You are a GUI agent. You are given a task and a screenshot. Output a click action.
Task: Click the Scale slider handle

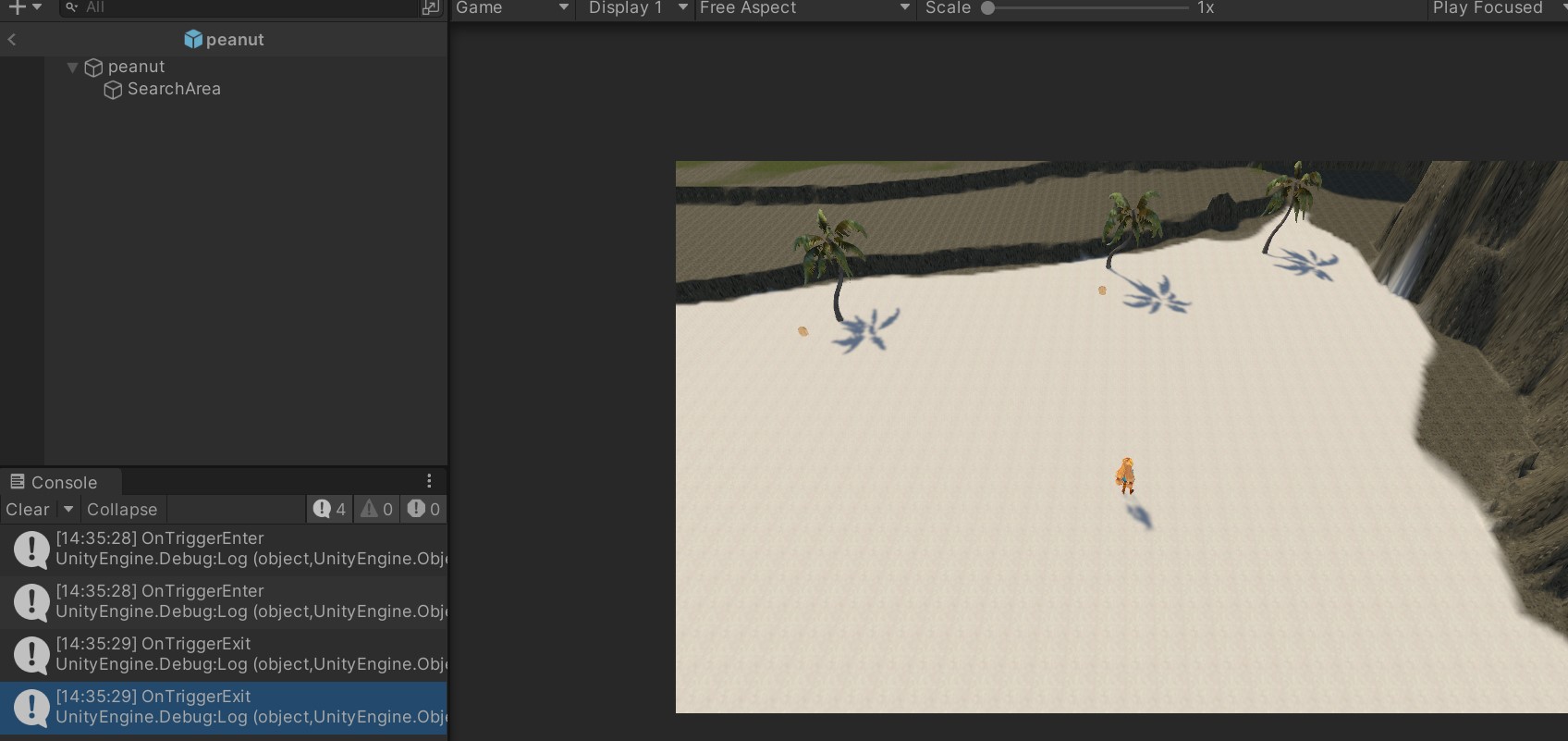click(987, 7)
